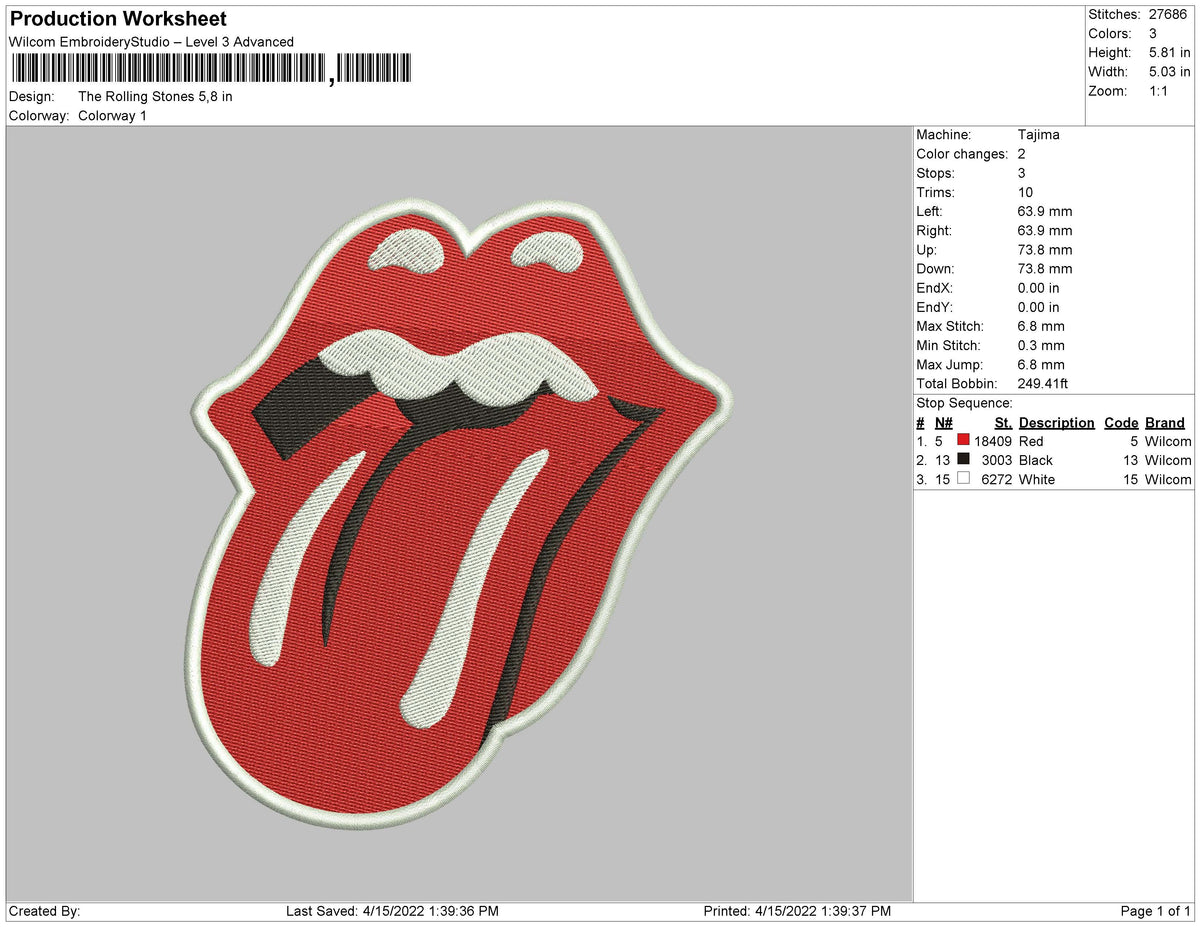1200x927 pixels.
Task: Click the EndX value 0.00 in
Action: [1038, 288]
